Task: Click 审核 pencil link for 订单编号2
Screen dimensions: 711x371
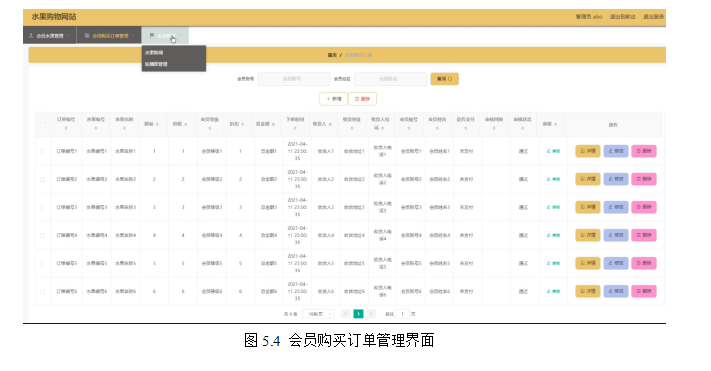Action: click(x=553, y=179)
